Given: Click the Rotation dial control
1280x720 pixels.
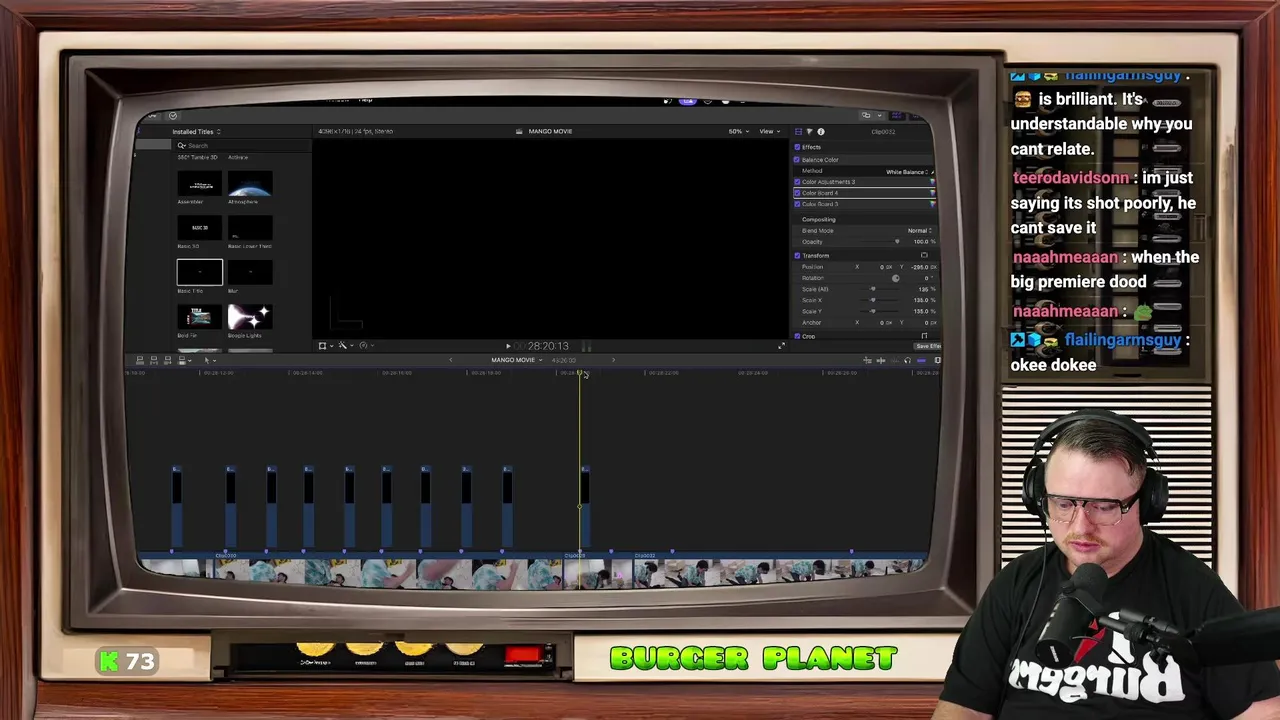Looking at the screenshot, I should click(x=895, y=278).
